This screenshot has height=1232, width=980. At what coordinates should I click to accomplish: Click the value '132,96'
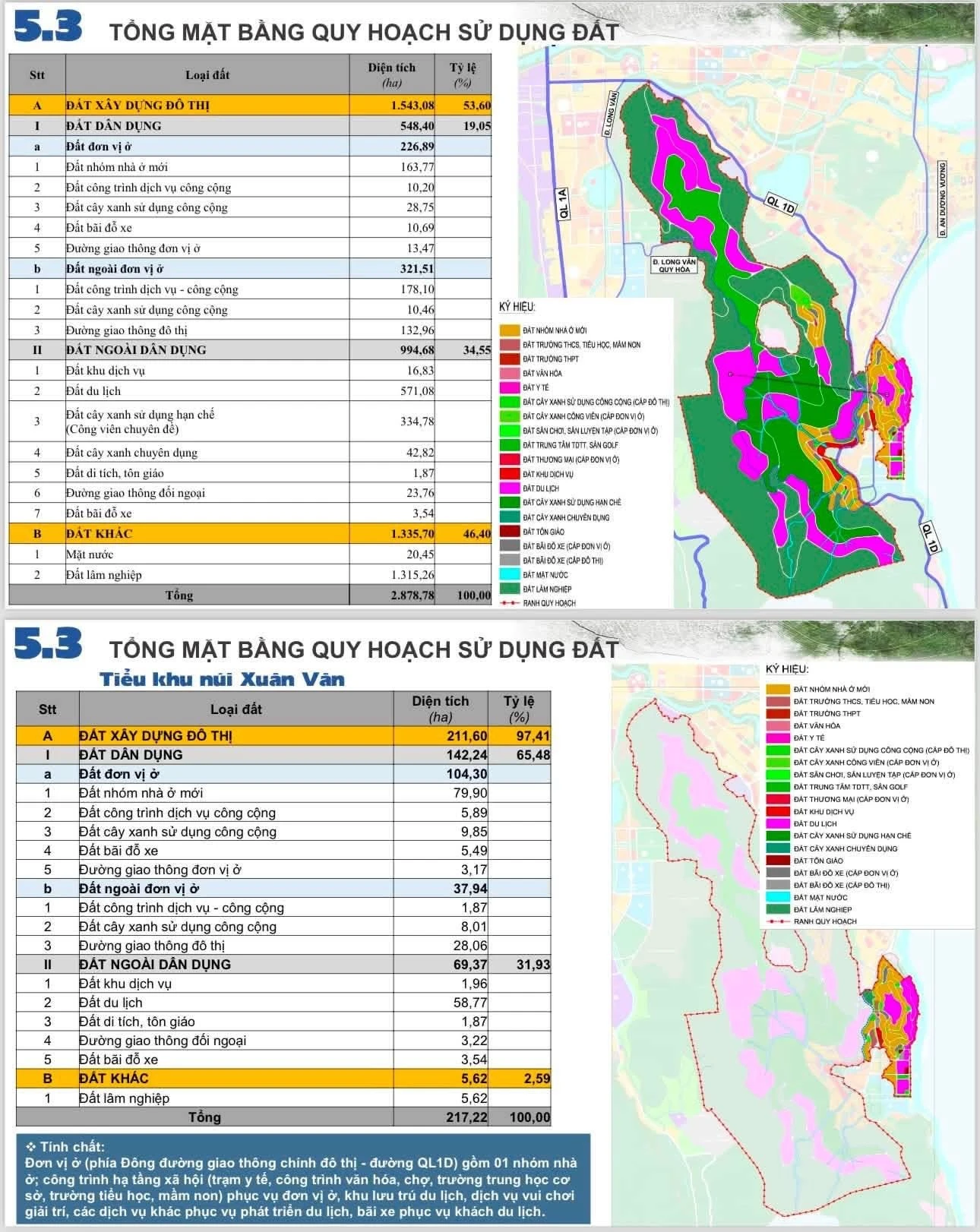[418, 330]
